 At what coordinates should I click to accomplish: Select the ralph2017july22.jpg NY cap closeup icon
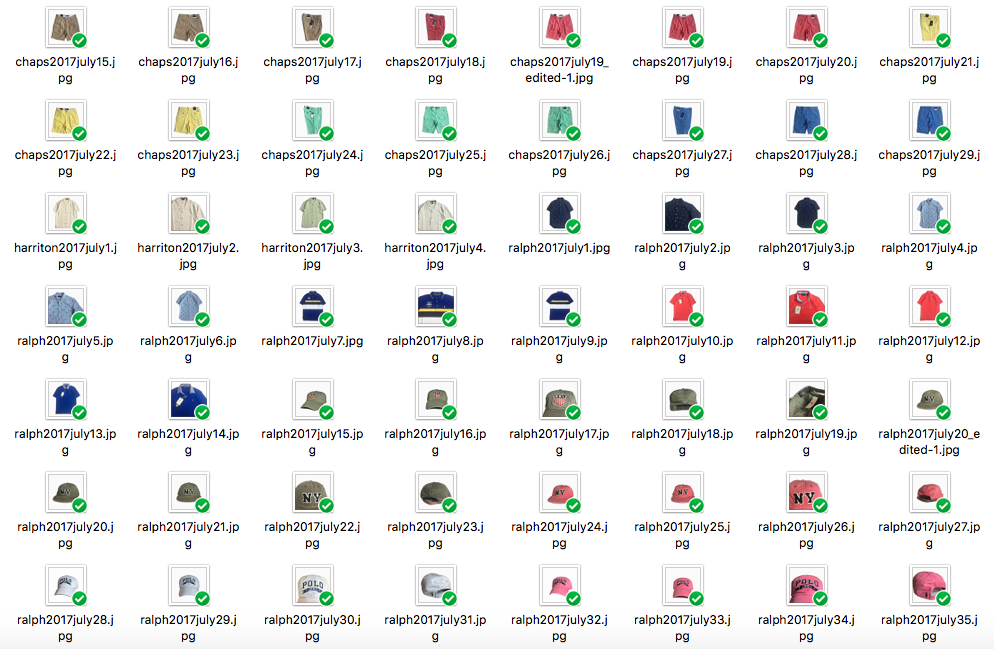point(313,493)
